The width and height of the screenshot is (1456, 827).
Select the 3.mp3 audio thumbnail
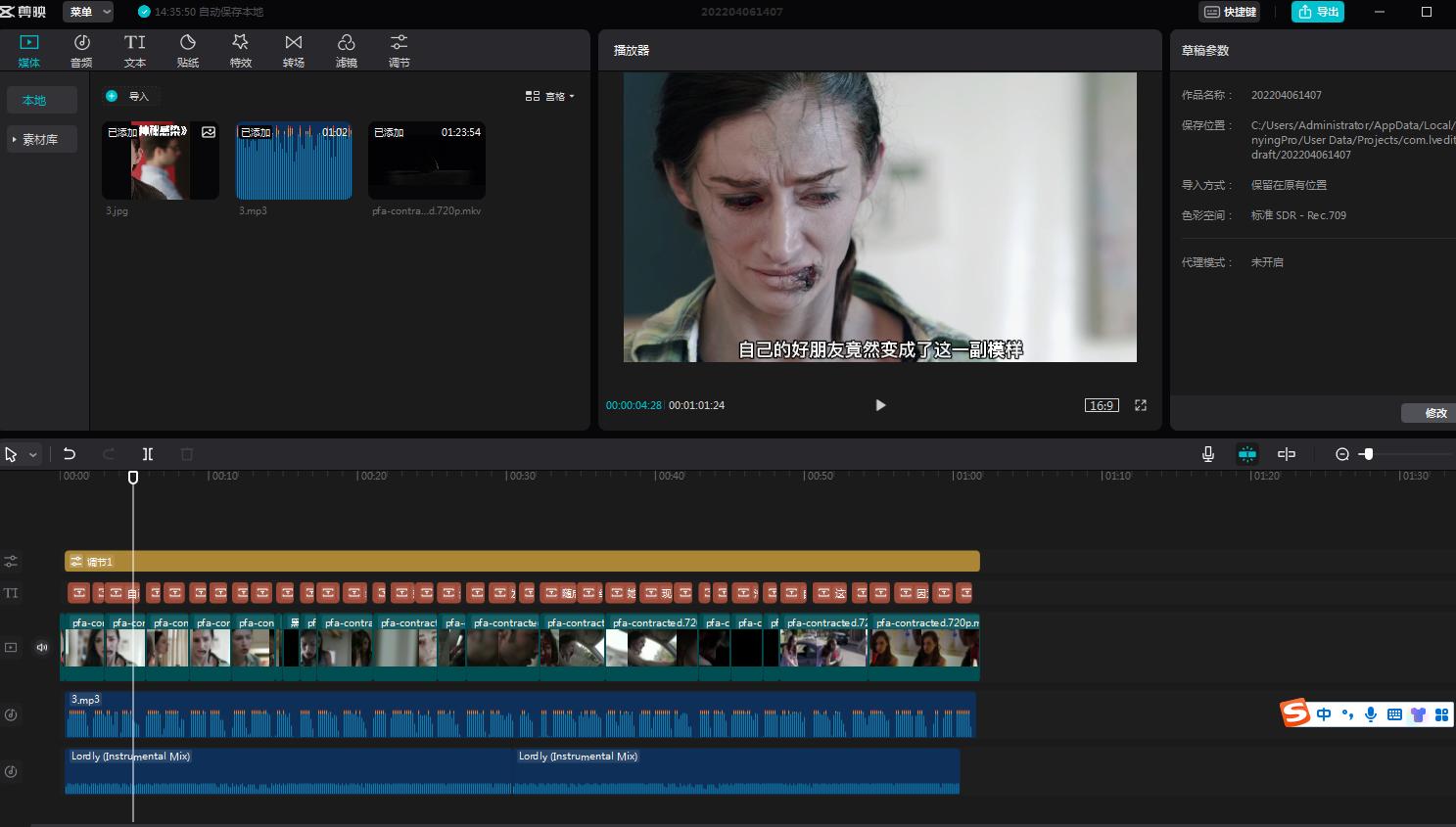(294, 161)
